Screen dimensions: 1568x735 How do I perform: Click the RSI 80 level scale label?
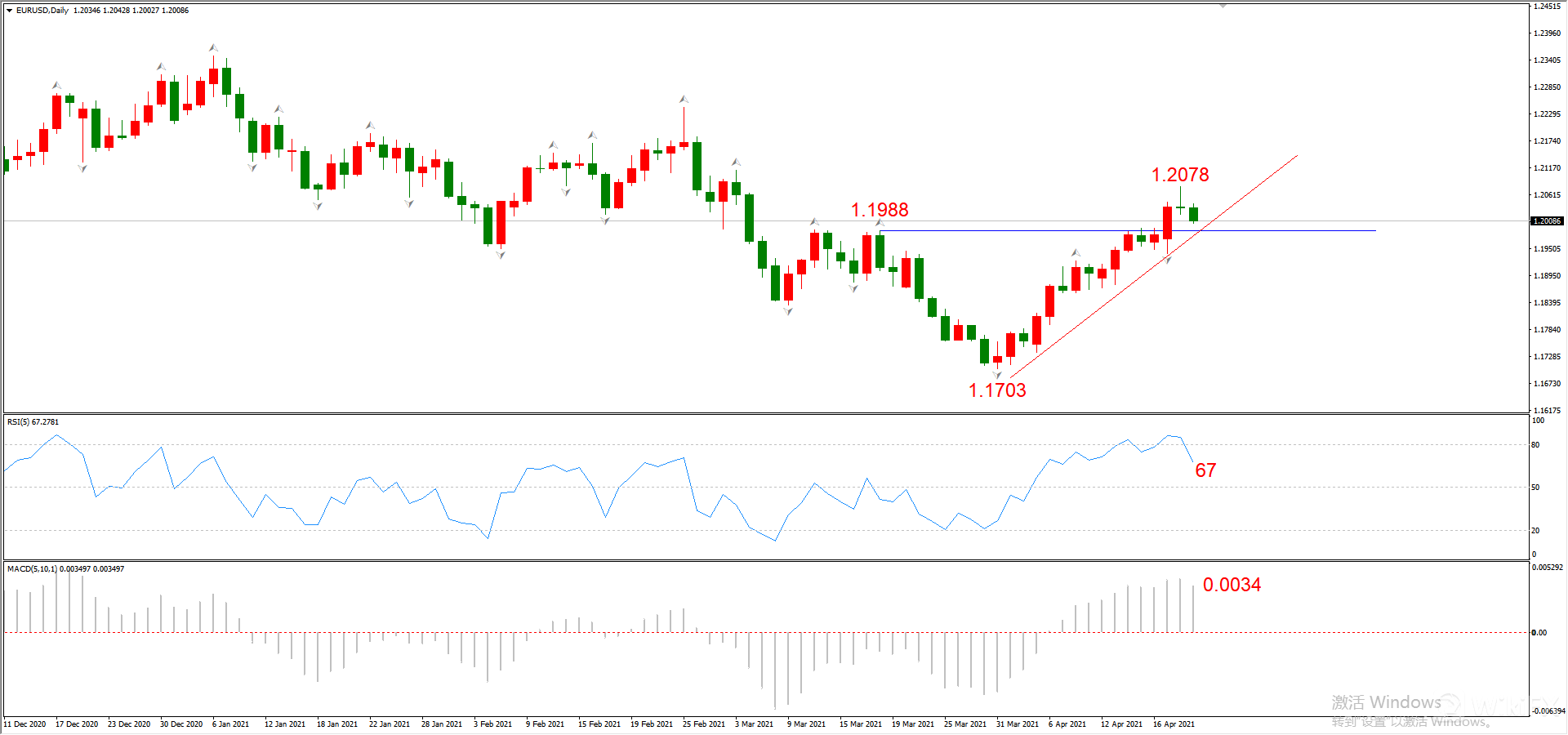click(x=1535, y=445)
